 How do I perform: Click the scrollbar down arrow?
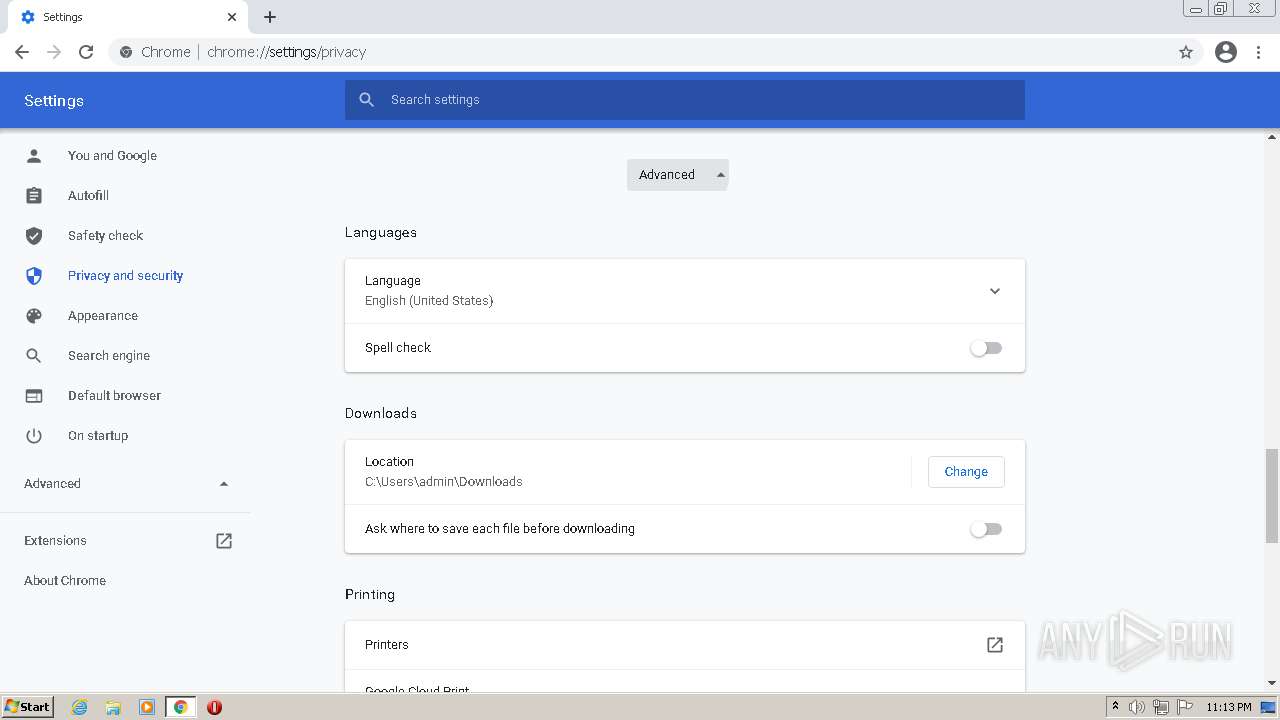tap(1272, 683)
